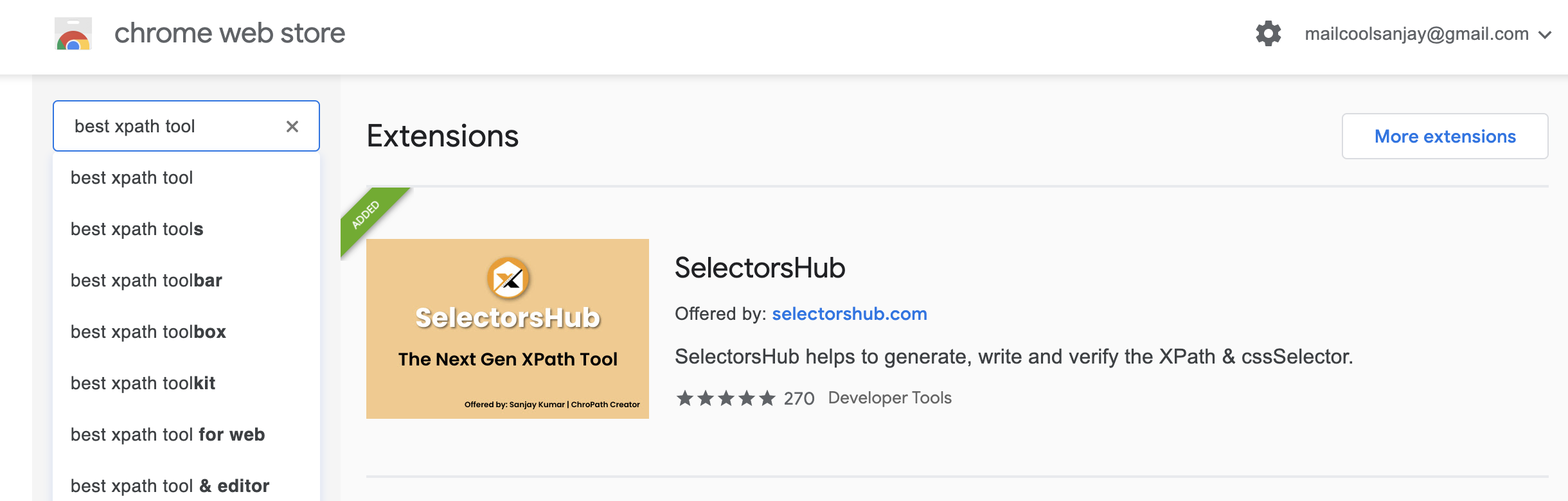The width and height of the screenshot is (1568, 501).
Task: Select 'best xpath tool & editor' suggestion
Action: [x=170, y=486]
